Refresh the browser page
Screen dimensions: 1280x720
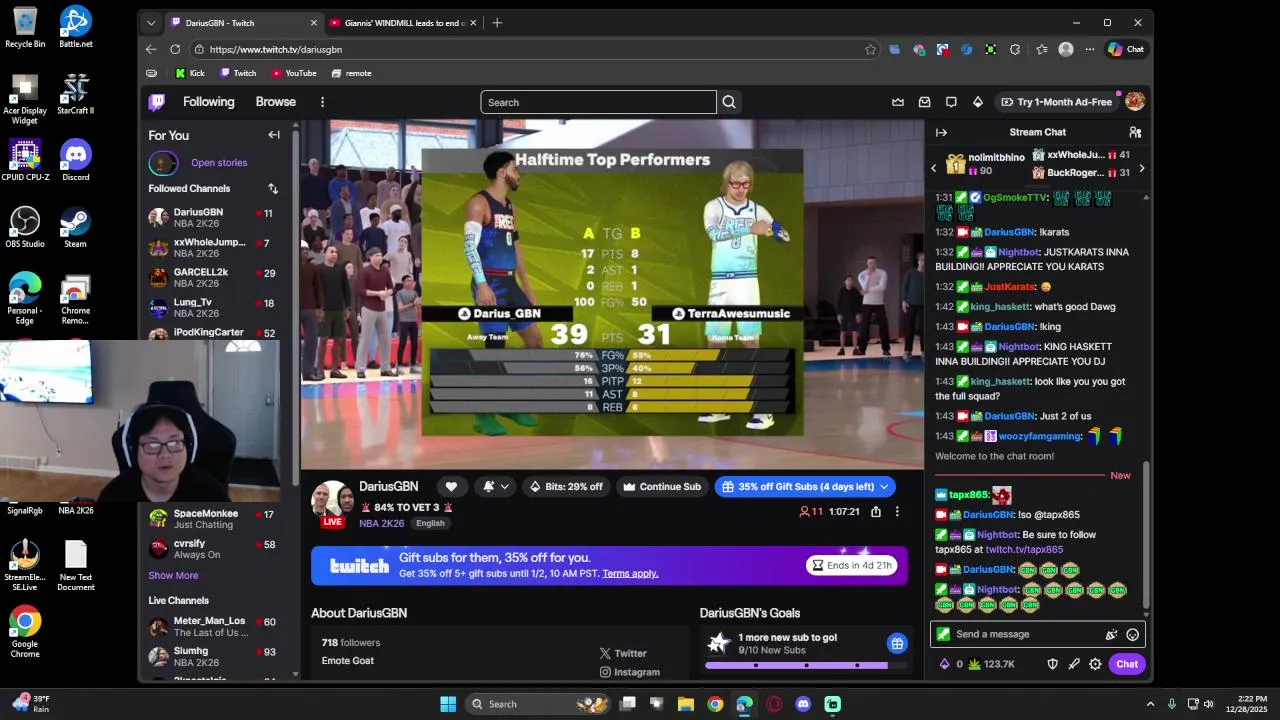(175, 49)
